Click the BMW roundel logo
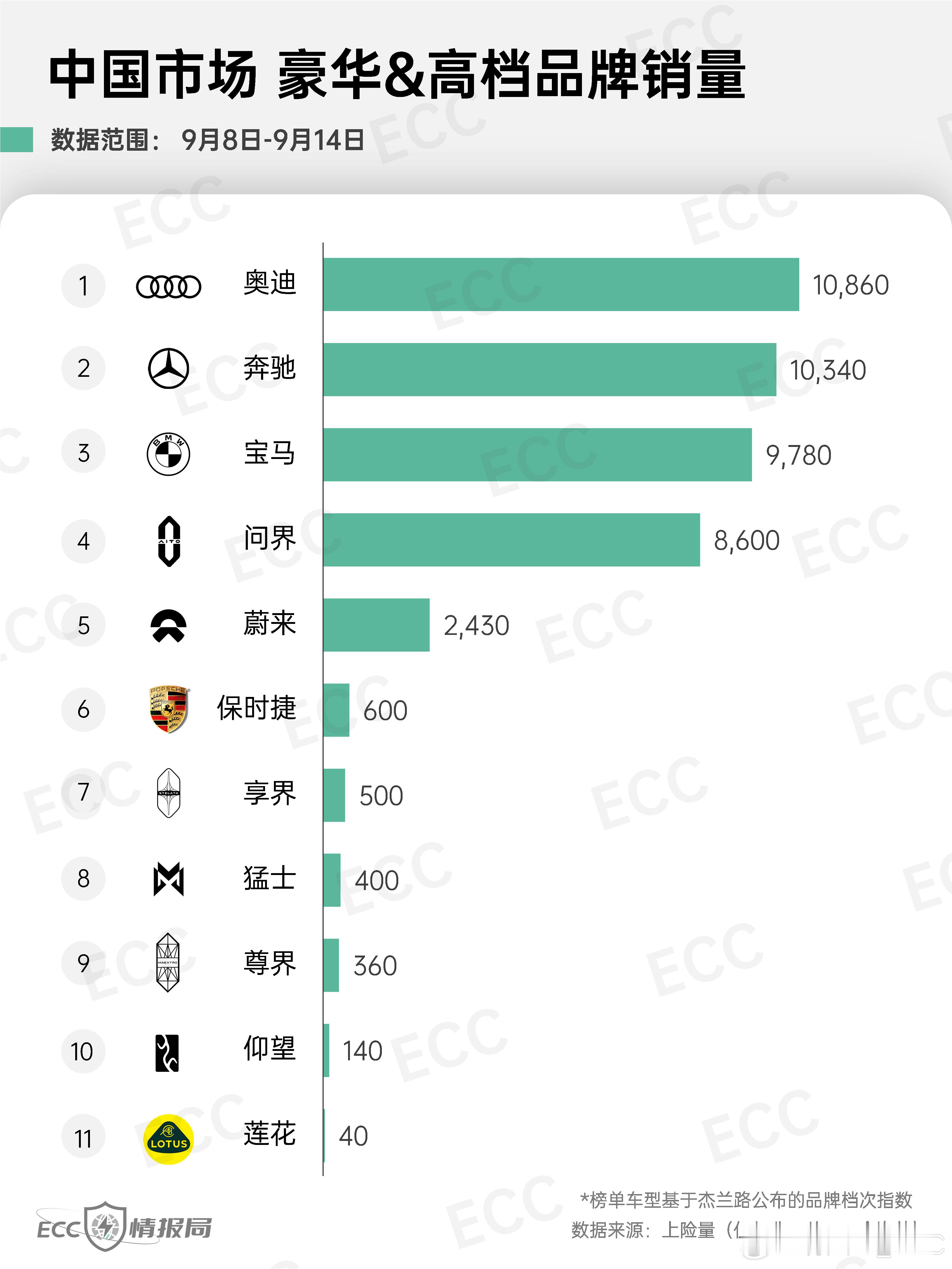Viewport: 952px width, 1269px height. click(x=168, y=454)
